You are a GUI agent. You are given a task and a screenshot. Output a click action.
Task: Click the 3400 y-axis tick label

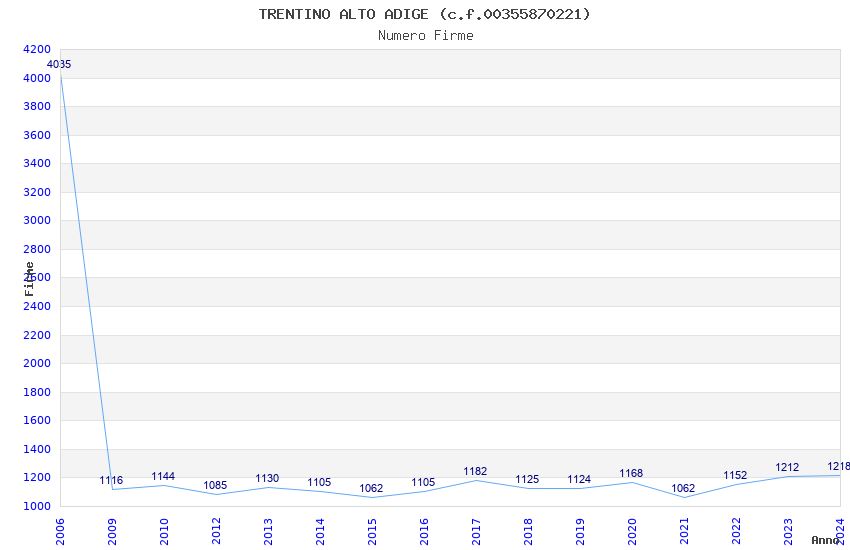(37, 163)
